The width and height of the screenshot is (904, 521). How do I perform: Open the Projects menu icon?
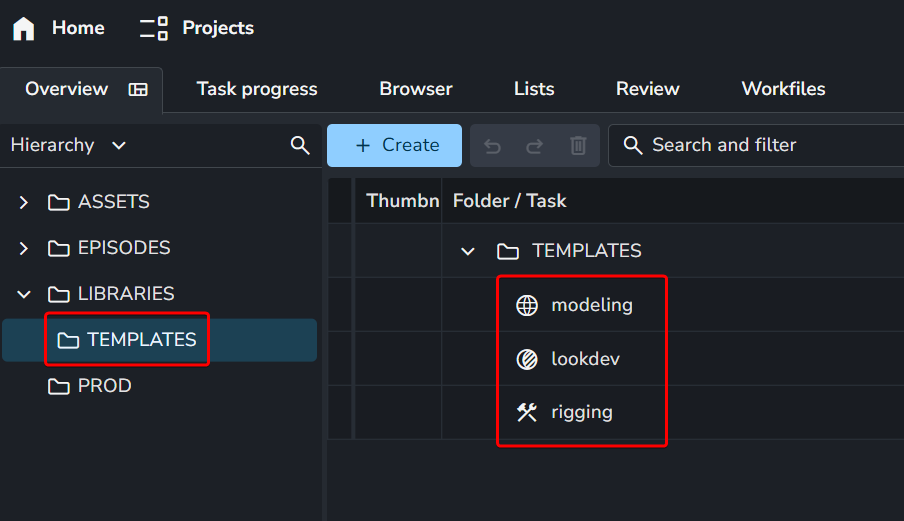(x=154, y=28)
